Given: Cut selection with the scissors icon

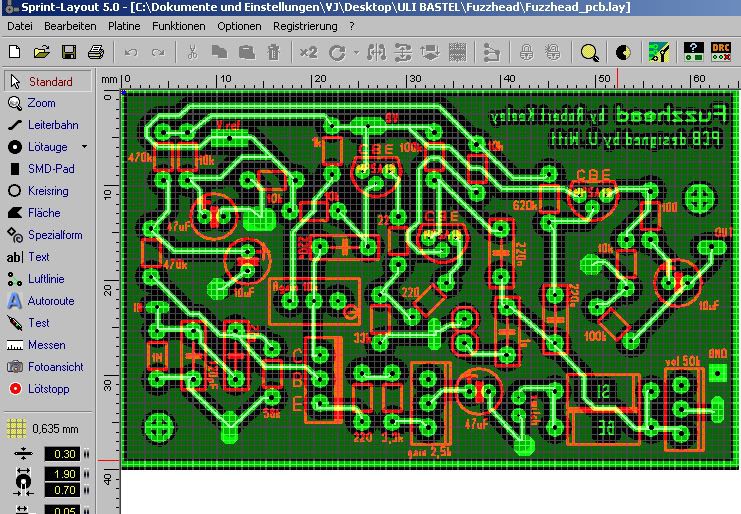Looking at the screenshot, I should point(192,52).
